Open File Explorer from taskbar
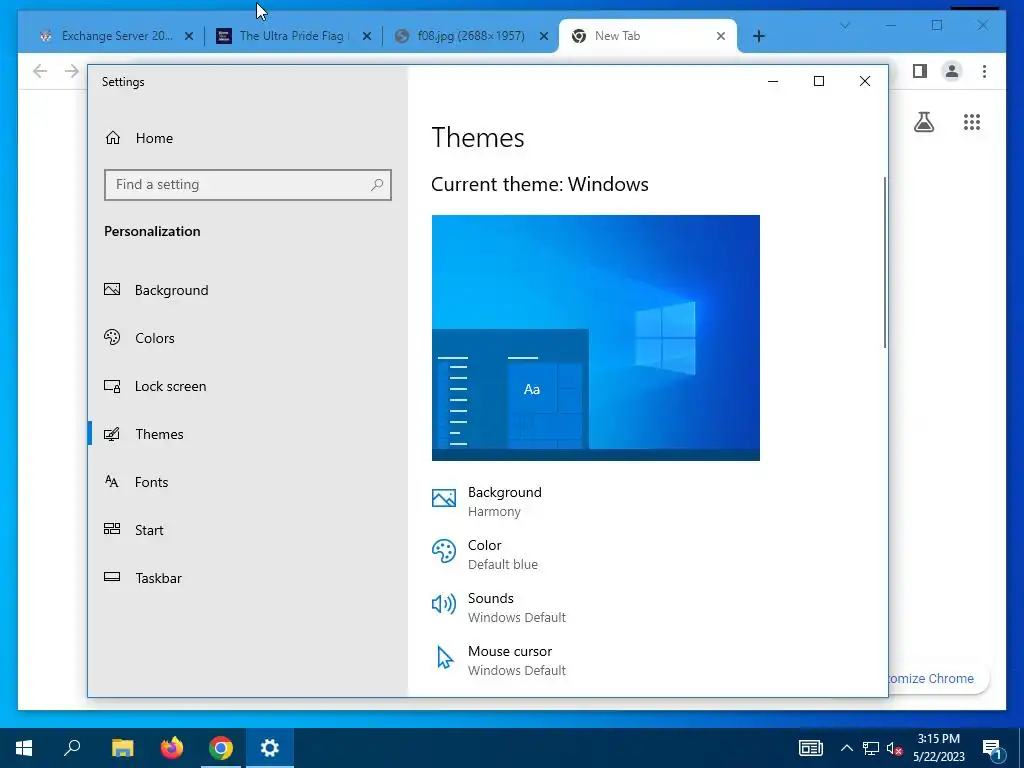This screenshot has height=768, width=1024. tap(122, 748)
